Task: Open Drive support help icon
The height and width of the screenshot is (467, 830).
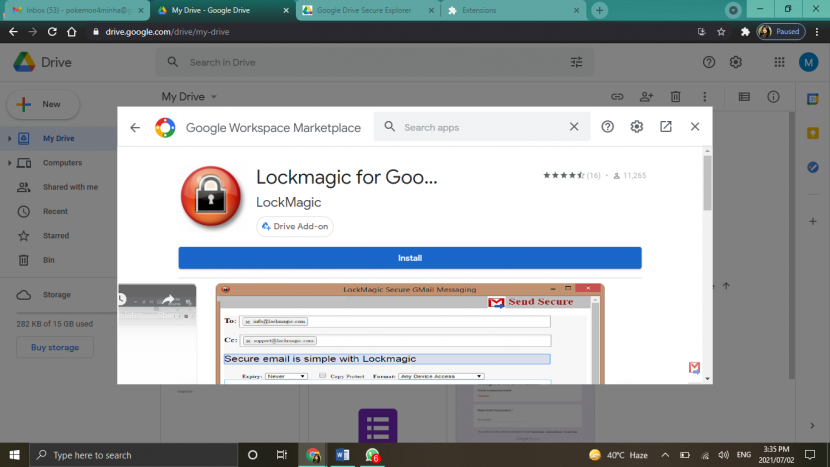Action: [709, 62]
